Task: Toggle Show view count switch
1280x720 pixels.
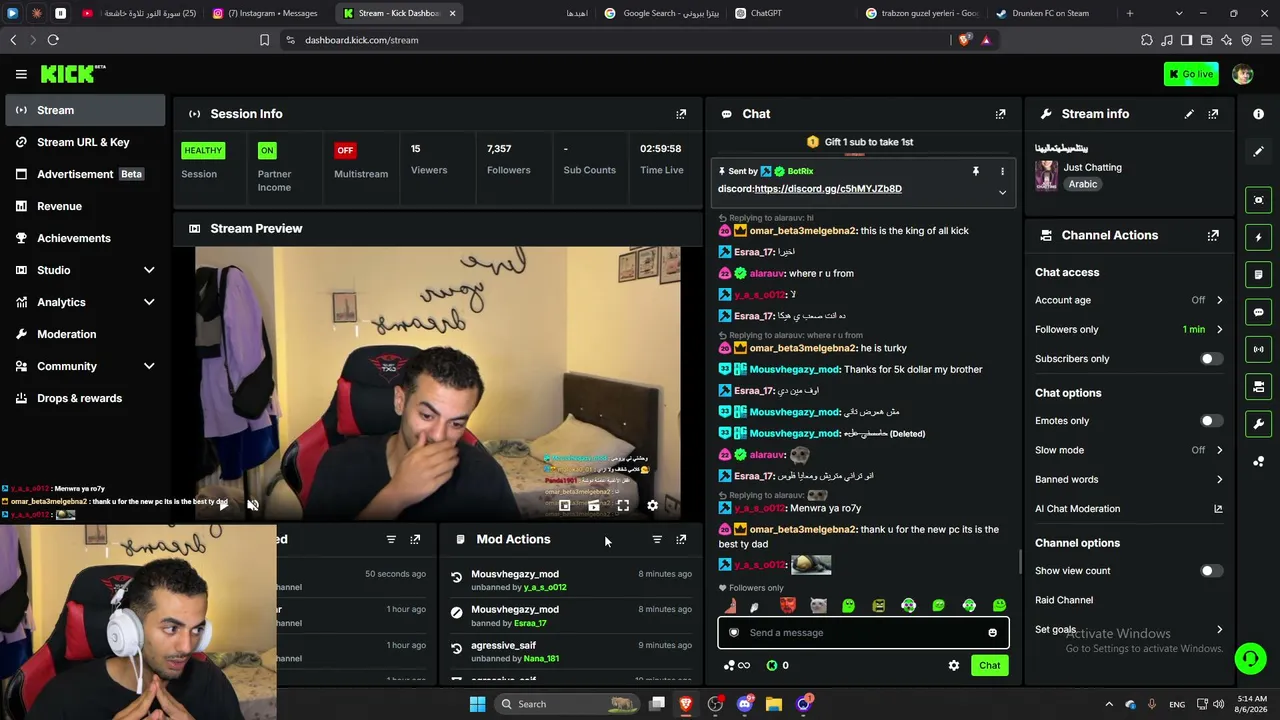Action: point(1211,571)
